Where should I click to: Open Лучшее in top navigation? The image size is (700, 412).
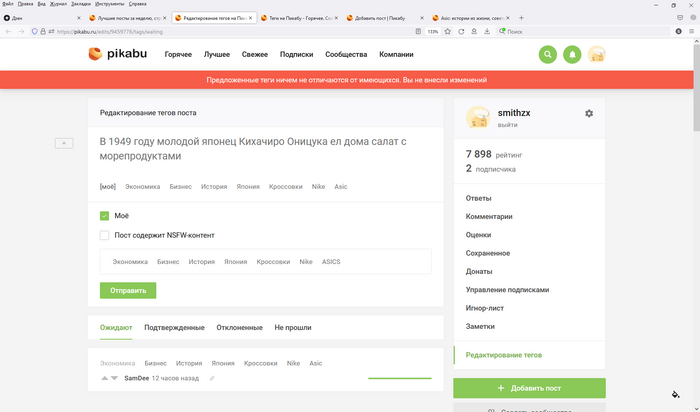tap(217, 54)
